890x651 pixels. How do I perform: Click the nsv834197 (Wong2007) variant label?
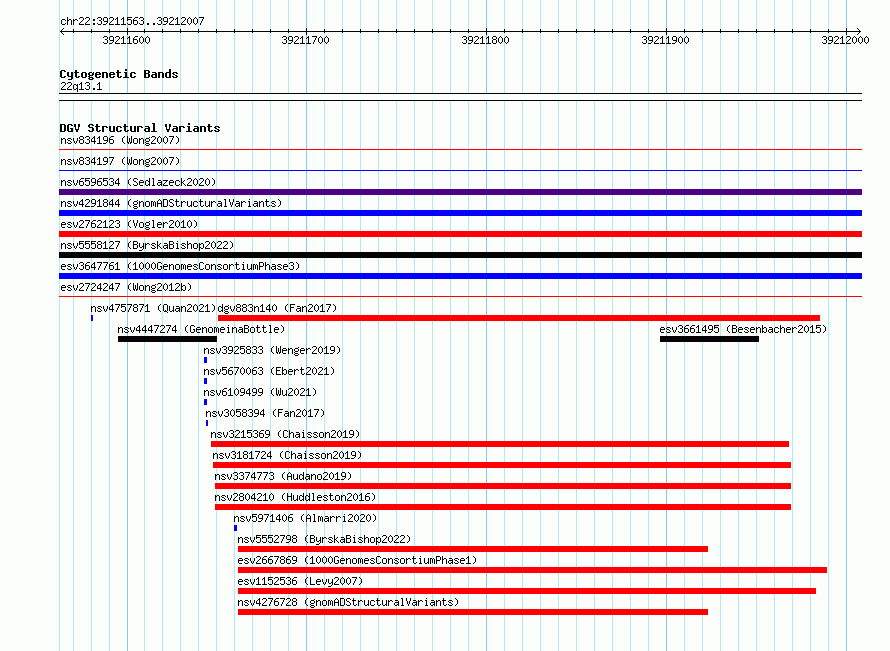tap(120, 161)
